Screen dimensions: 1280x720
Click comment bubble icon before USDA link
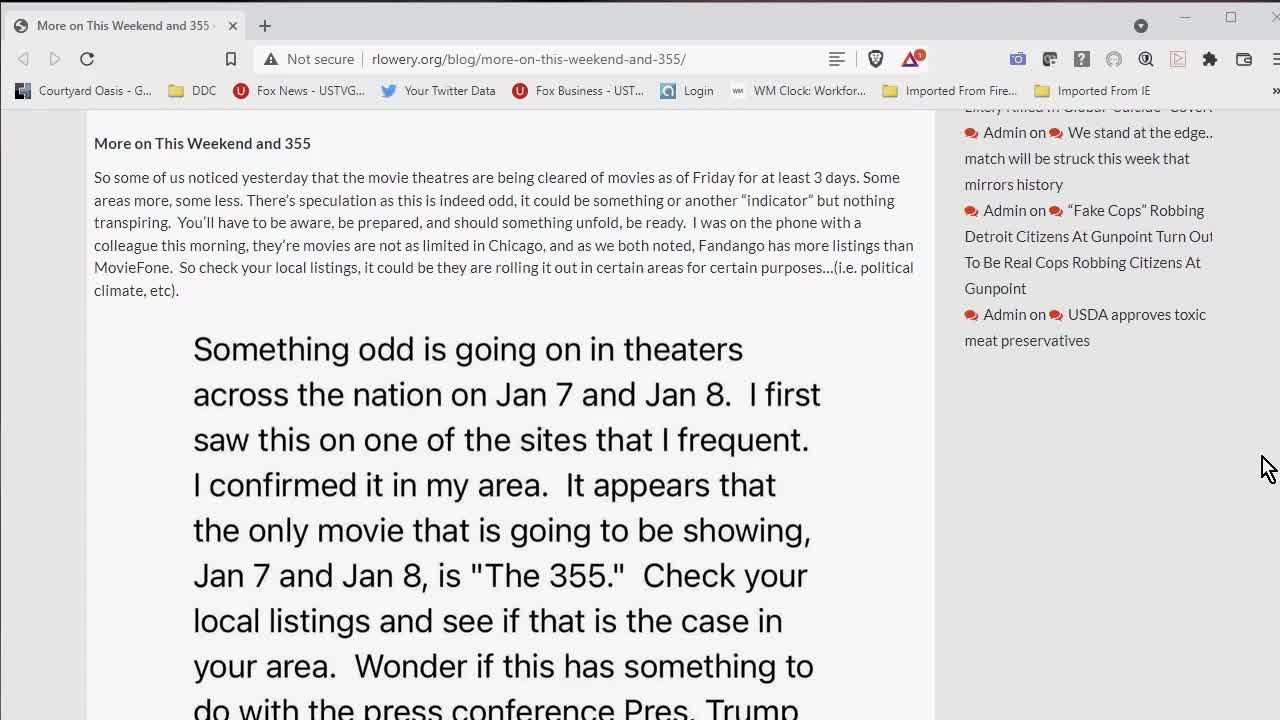pyautogui.click(x=1056, y=315)
